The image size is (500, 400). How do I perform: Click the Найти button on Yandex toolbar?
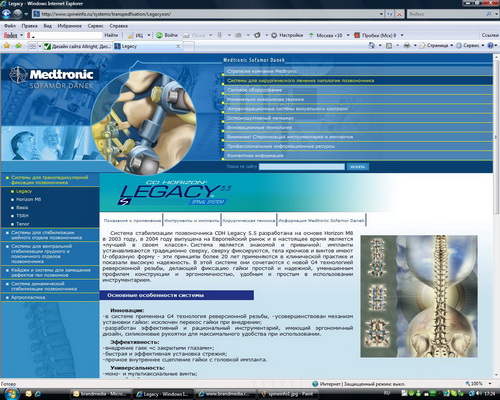click(111, 35)
